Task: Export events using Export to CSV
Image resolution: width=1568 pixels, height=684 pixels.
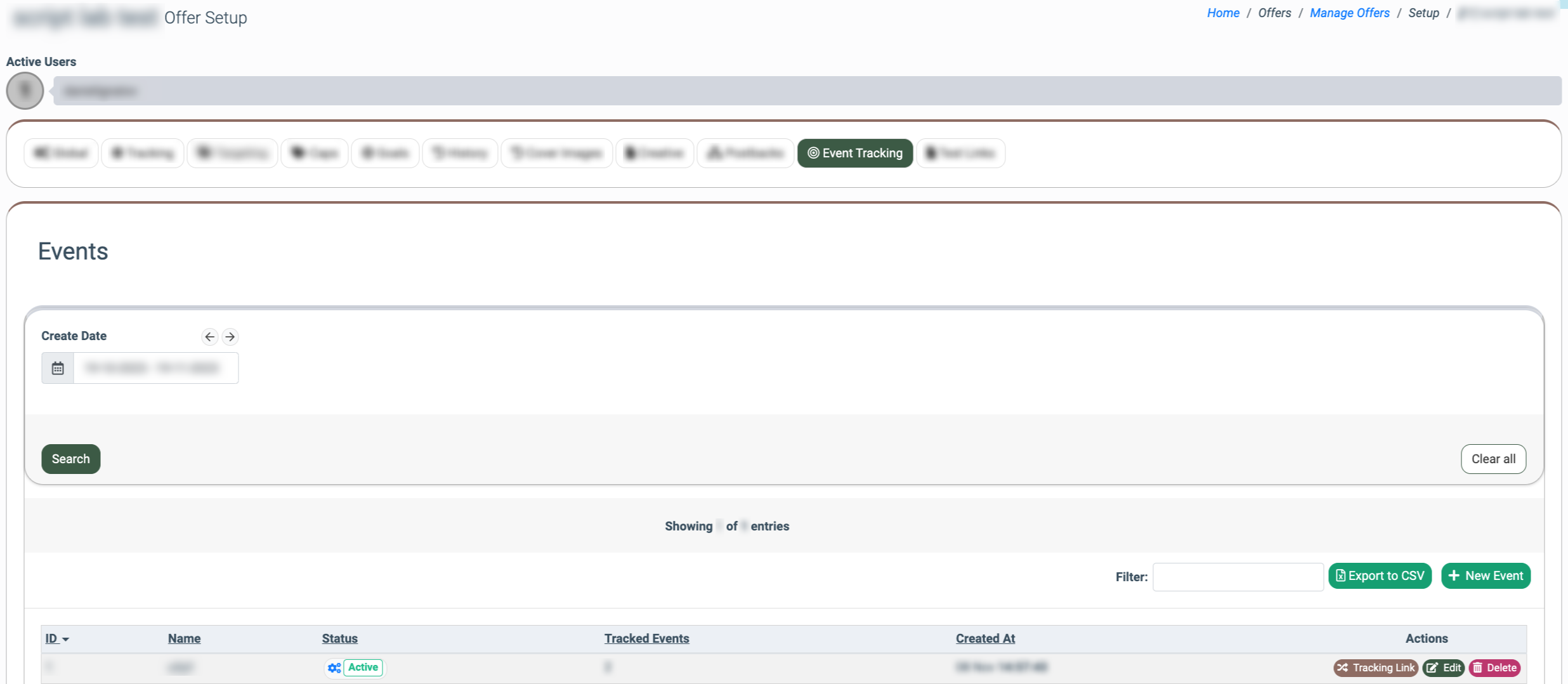Action: point(1380,575)
